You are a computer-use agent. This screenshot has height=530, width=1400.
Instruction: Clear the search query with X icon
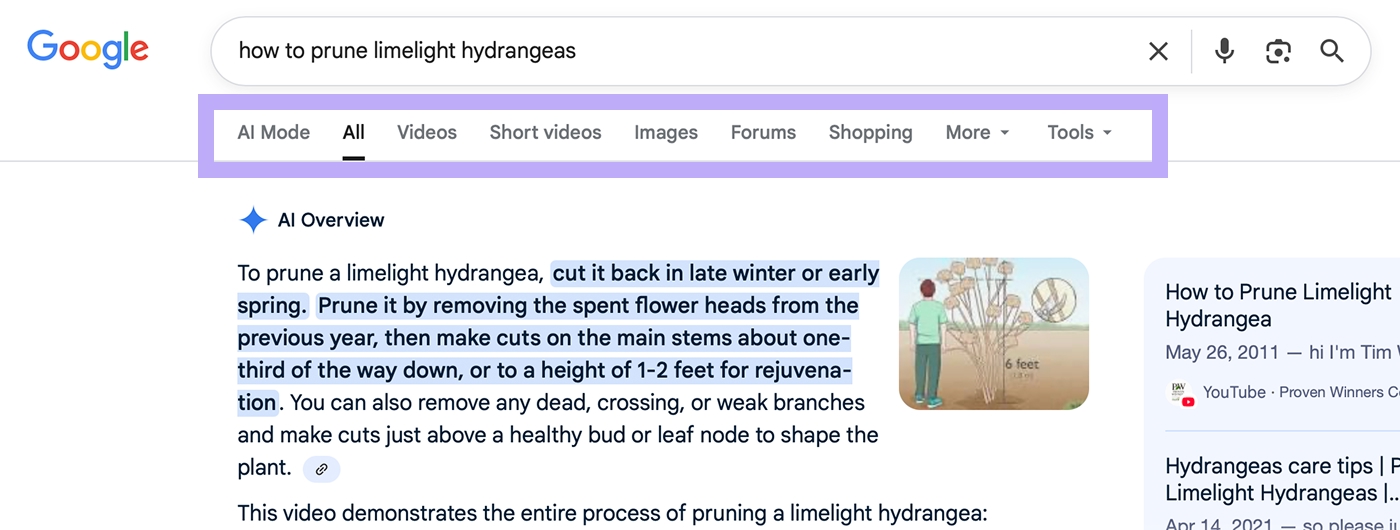tap(1158, 51)
